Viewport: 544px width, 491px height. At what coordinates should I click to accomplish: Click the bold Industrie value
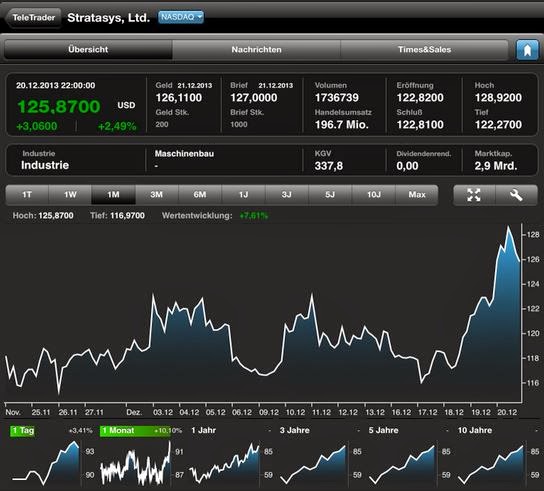(x=45, y=165)
